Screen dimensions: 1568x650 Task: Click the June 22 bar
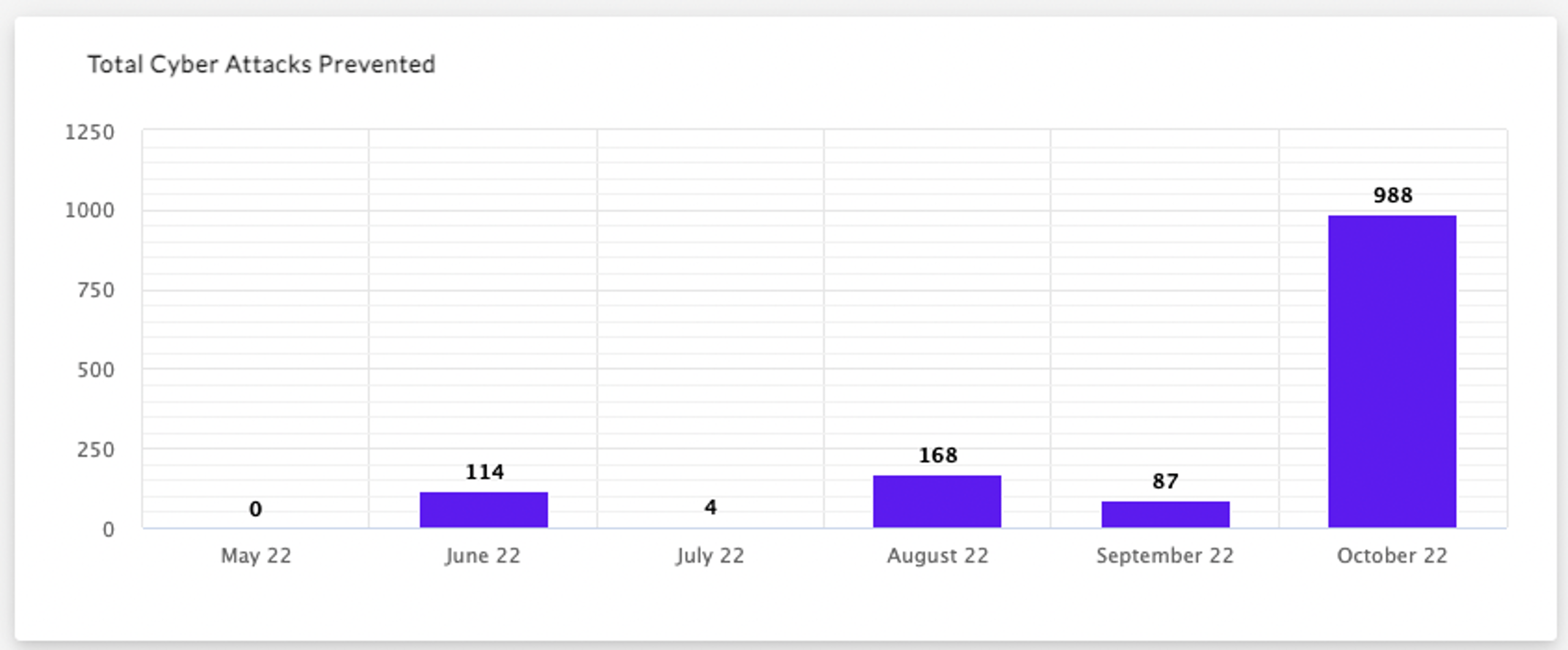click(x=484, y=510)
